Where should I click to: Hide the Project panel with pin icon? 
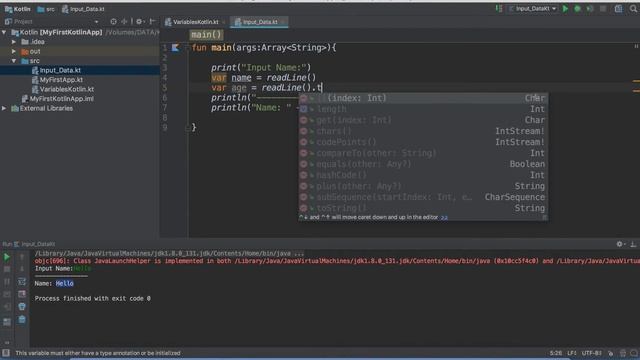[x=152, y=22]
